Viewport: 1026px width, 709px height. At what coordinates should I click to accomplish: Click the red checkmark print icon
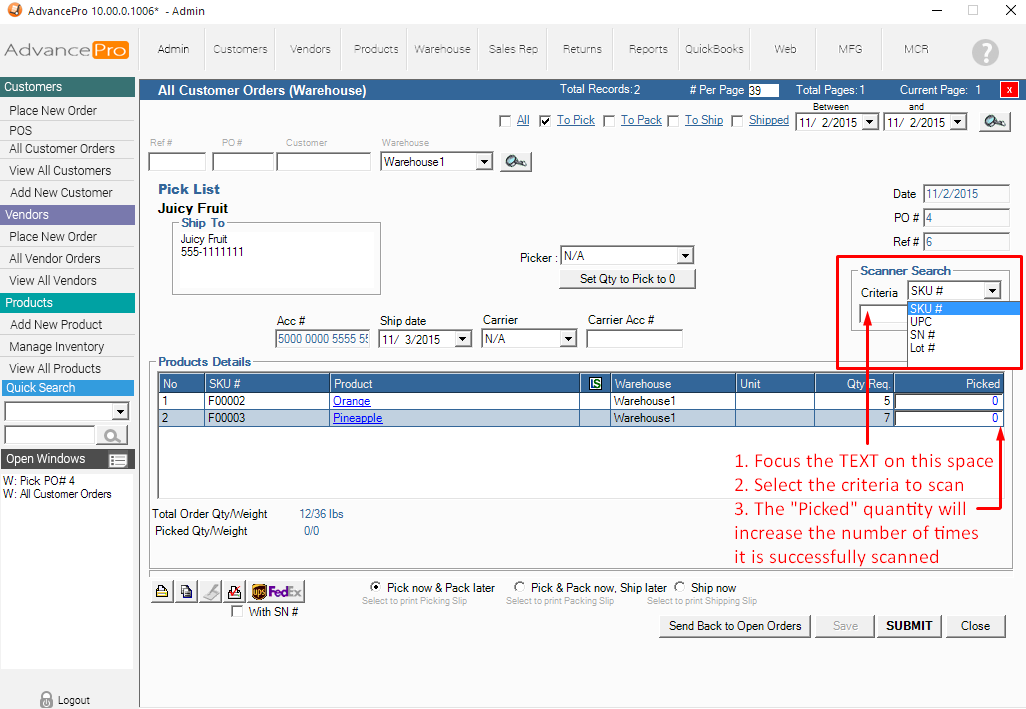(234, 591)
